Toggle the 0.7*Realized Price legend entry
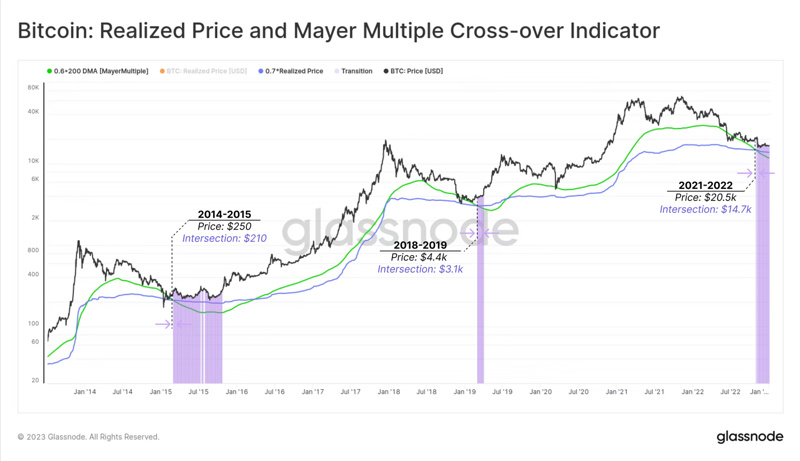The width and height of the screenshot is (800, 461). point(291,71)
